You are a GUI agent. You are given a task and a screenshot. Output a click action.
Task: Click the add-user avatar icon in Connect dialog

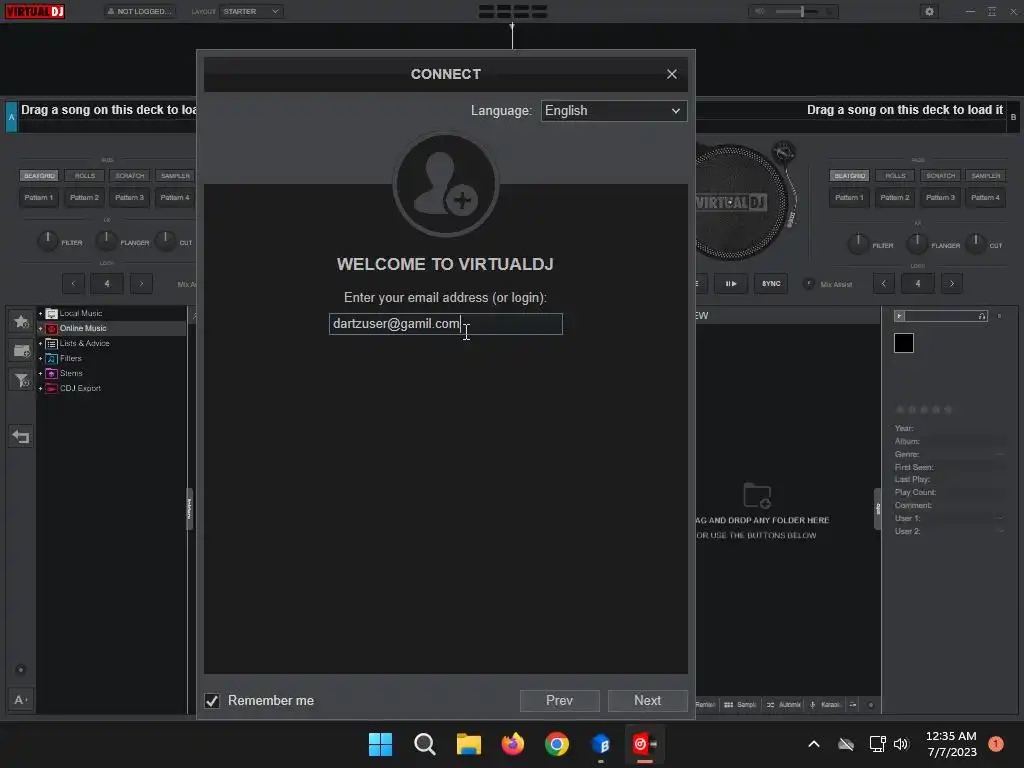click(446, 184)
